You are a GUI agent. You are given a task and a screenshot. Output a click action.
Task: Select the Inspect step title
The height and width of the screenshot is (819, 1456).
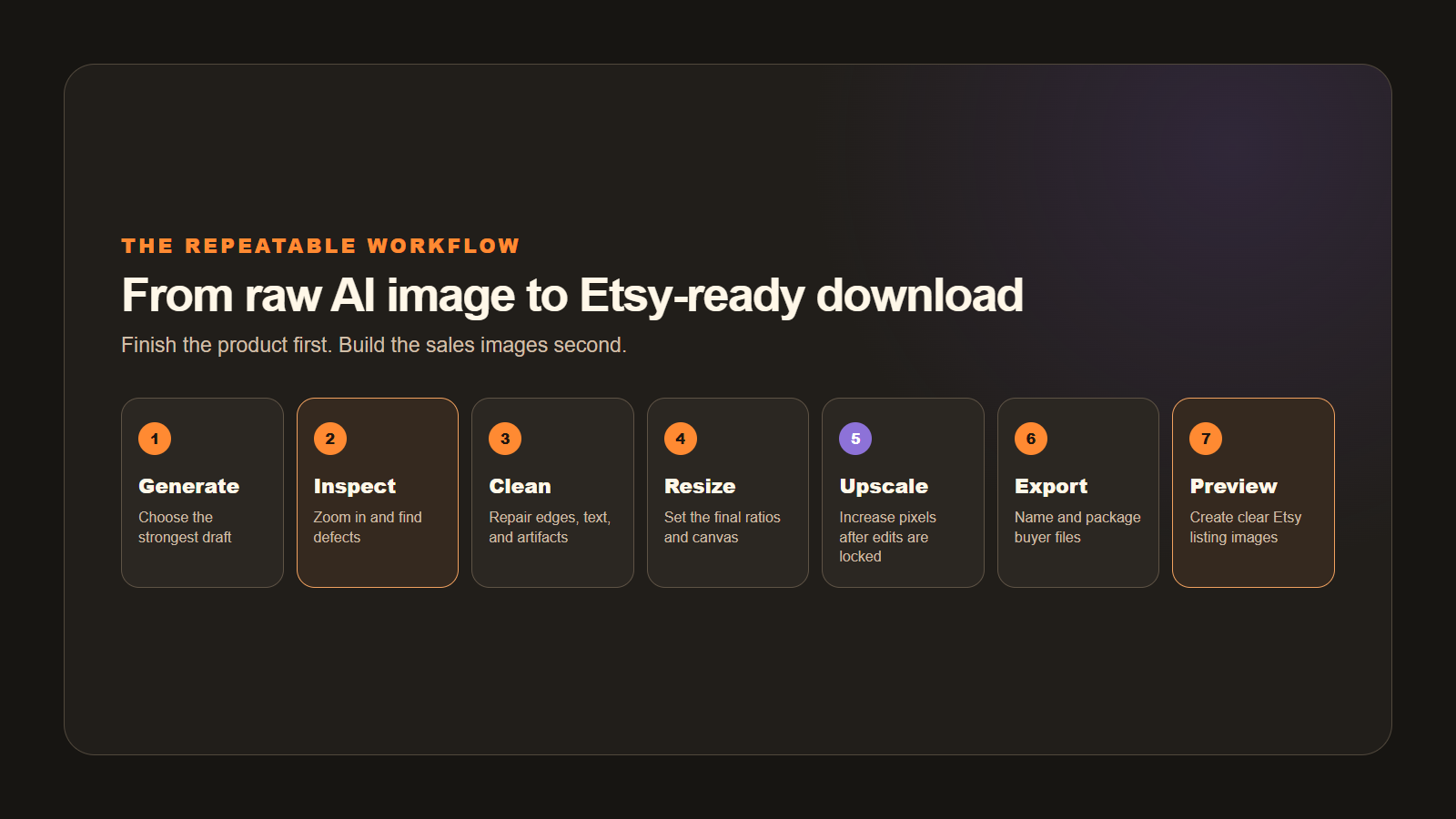pyautogui.click(x=355, y=487)
